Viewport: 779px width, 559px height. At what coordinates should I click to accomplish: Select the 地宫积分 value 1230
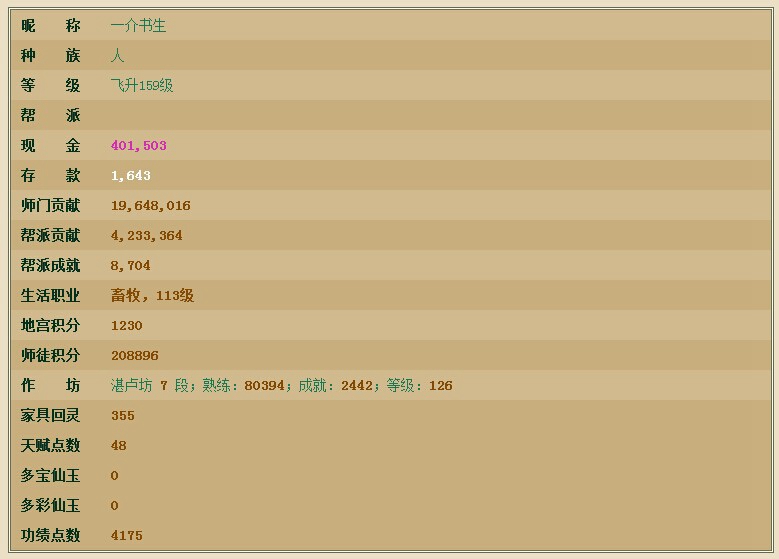[126, 326]
